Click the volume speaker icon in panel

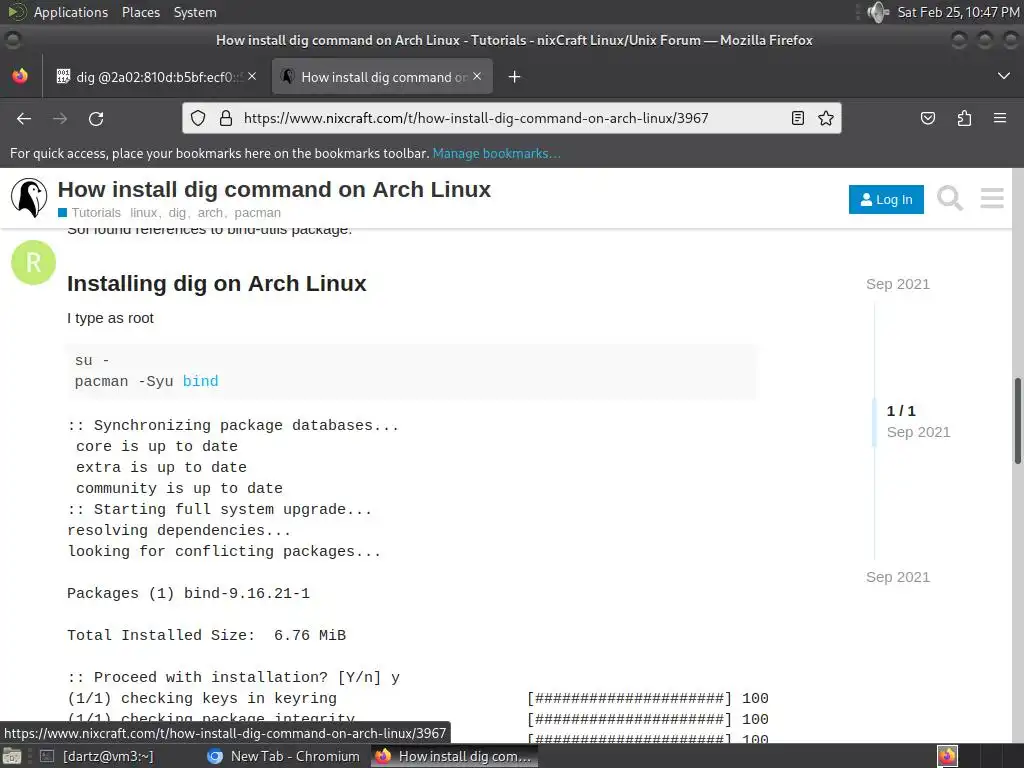pyautogui.click(x=878, y=12)
